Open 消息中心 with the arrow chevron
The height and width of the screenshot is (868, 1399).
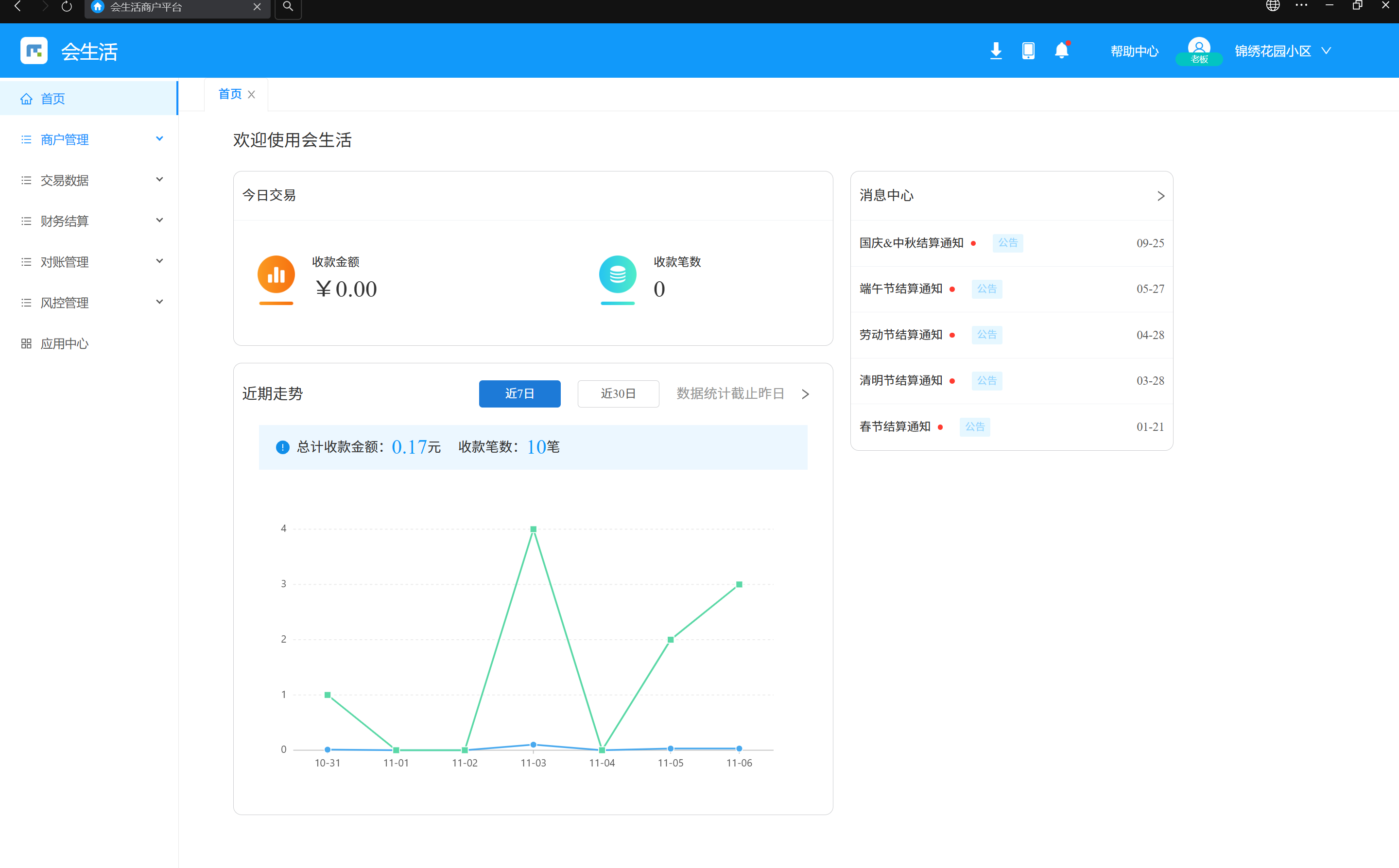(x=1160, y=196)
